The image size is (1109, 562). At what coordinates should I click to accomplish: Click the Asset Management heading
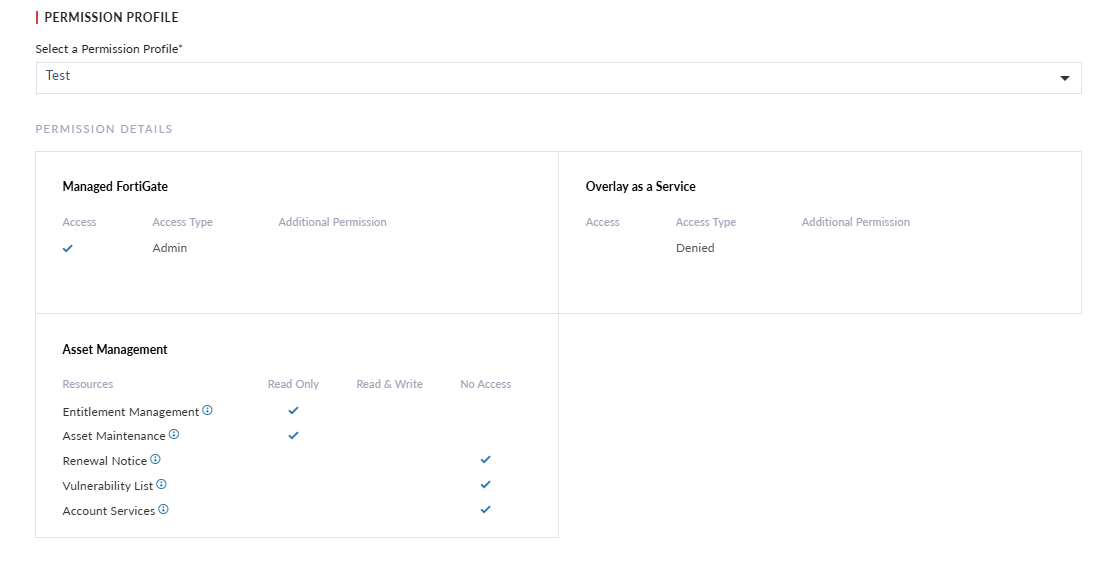pyautogui.click(x=115, y=350)
